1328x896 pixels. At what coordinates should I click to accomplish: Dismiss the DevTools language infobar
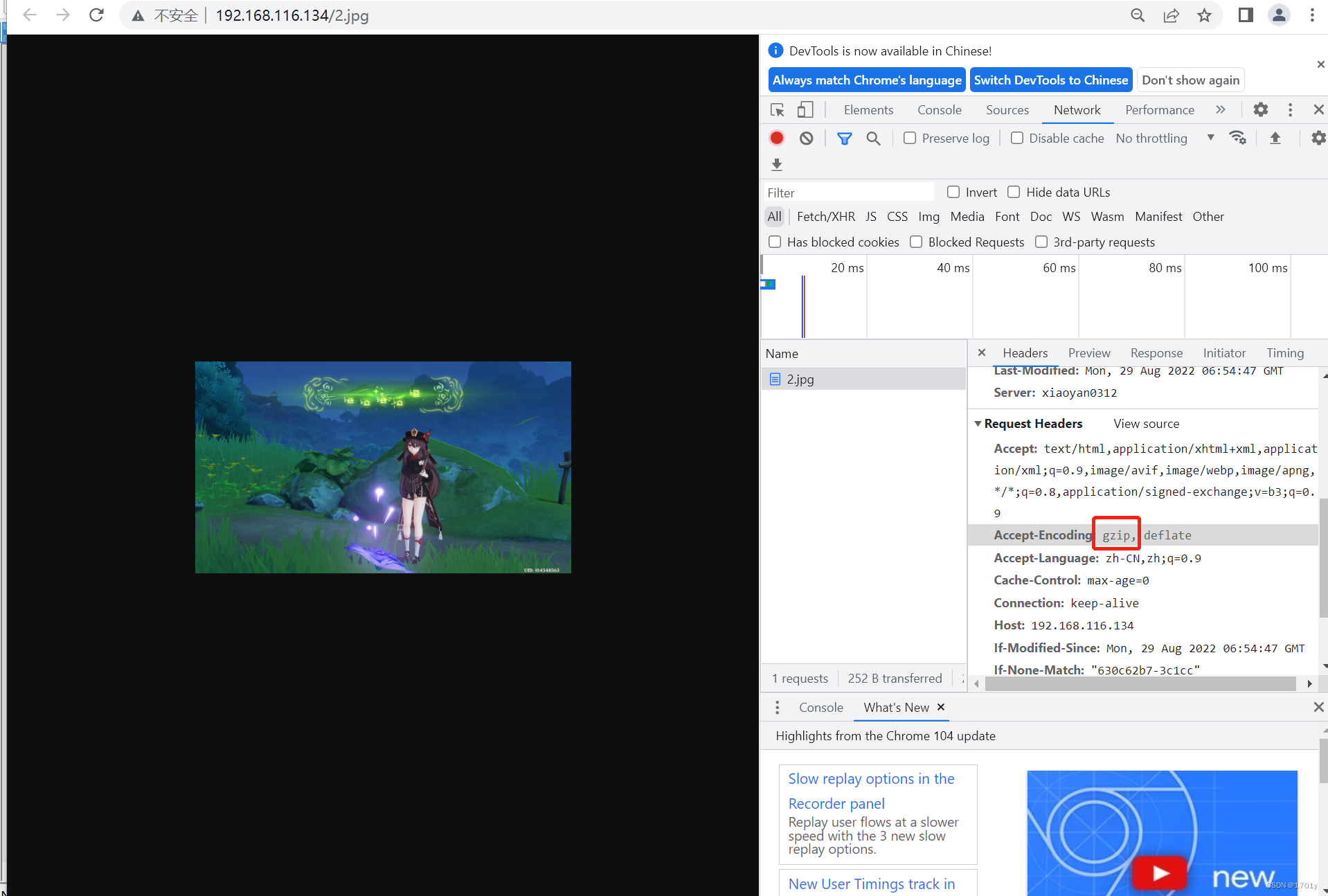pyautogui.click(x=1320, y=64)
